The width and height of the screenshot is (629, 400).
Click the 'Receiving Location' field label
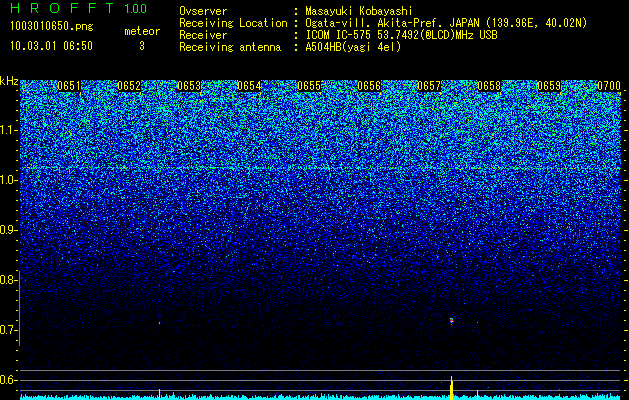tap(233, 23)
